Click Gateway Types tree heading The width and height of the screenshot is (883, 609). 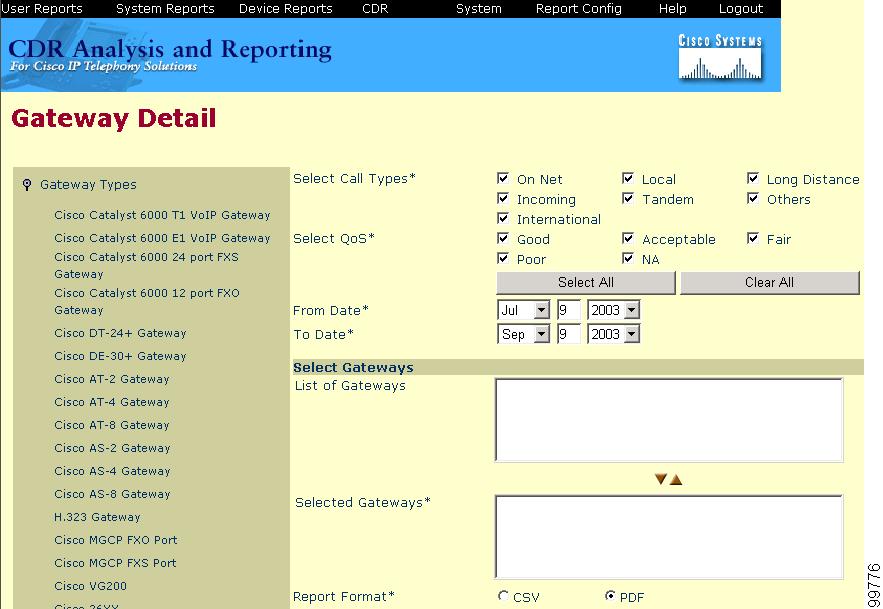[88, 185]
